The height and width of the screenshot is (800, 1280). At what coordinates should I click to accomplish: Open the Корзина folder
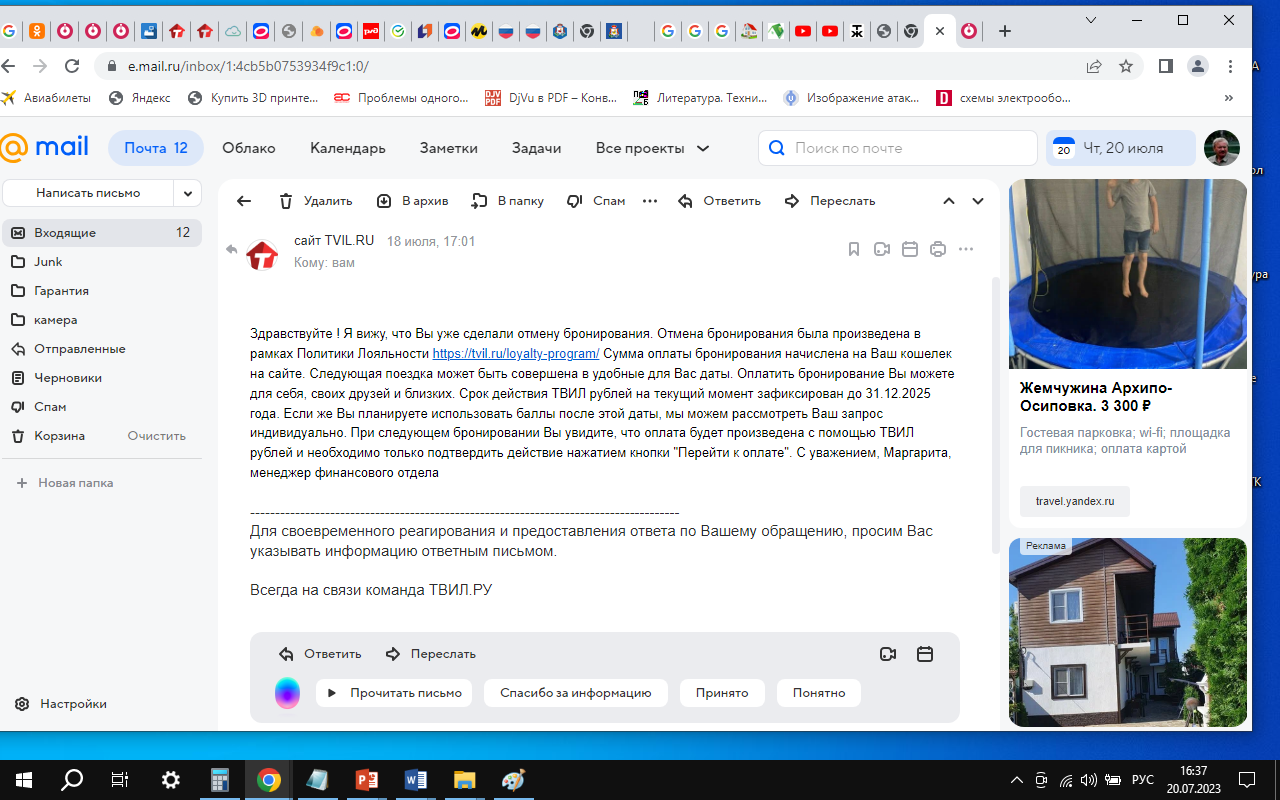pyautogui.click(x=60, y=435)
